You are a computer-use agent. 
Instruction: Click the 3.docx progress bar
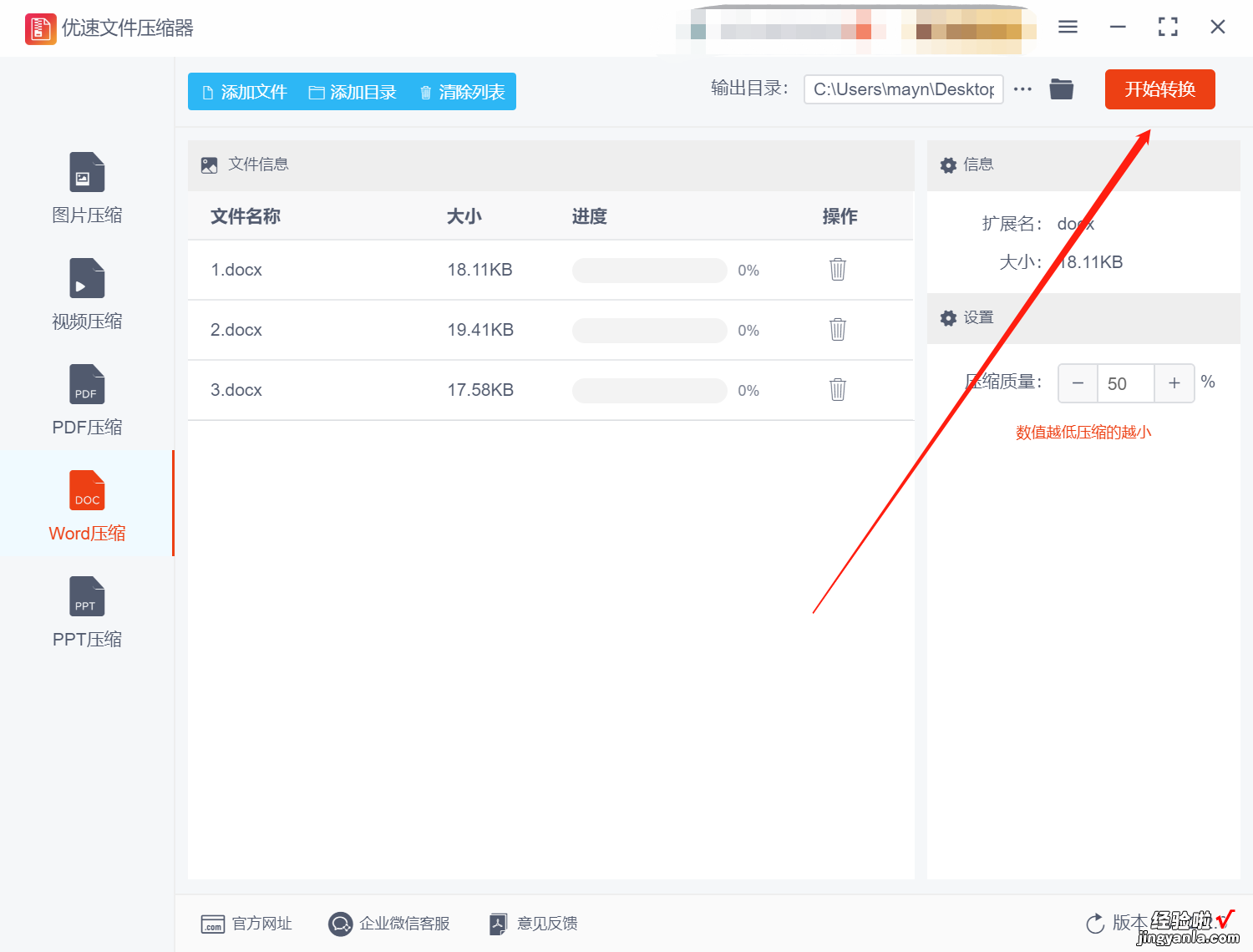(x=649, y=391)
